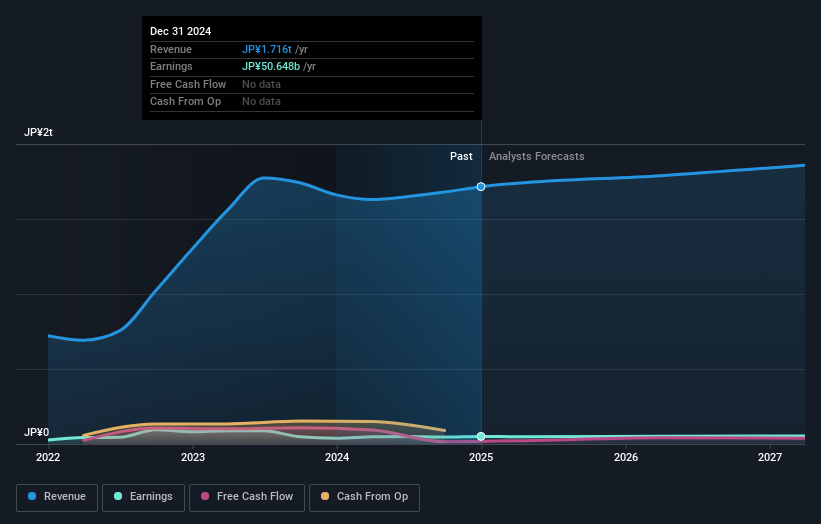This screenshot has height=524, width=821.
Task: Click the teal Earnings data point at 2025
Action: [x=481, y=437]
